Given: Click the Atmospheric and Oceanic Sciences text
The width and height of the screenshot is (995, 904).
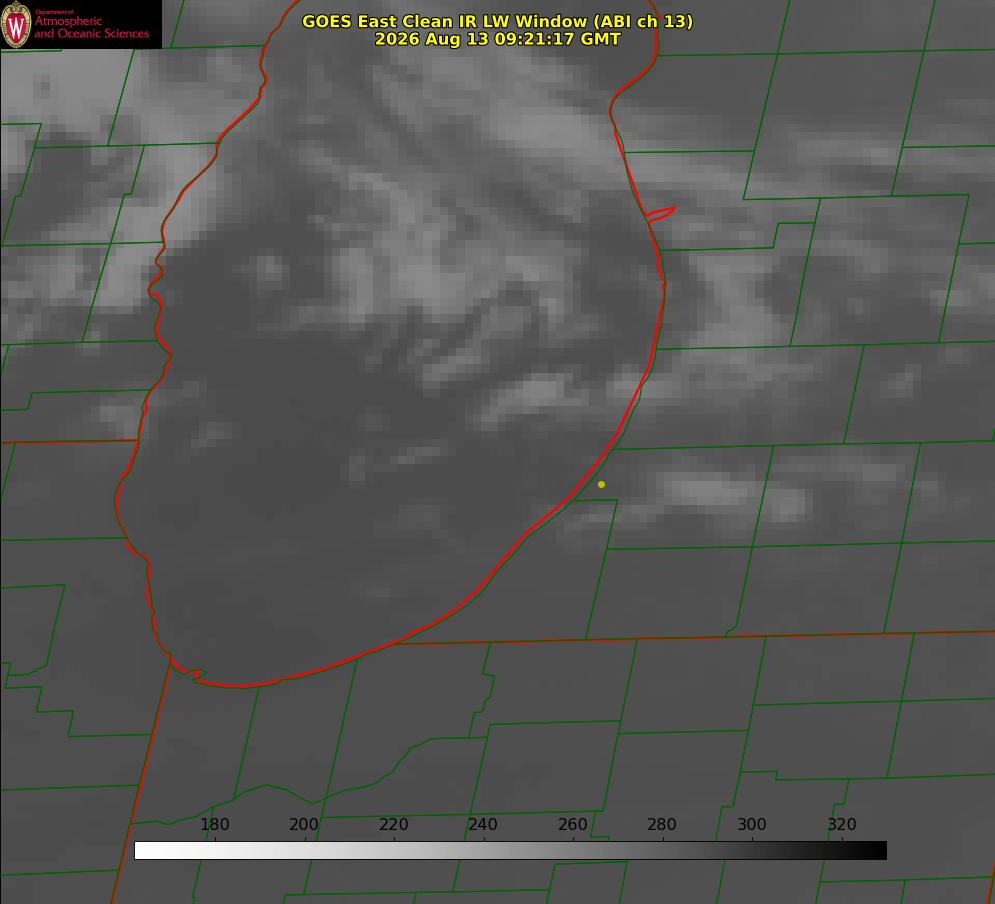Looking at the screenshot, I should coord(91,27).
